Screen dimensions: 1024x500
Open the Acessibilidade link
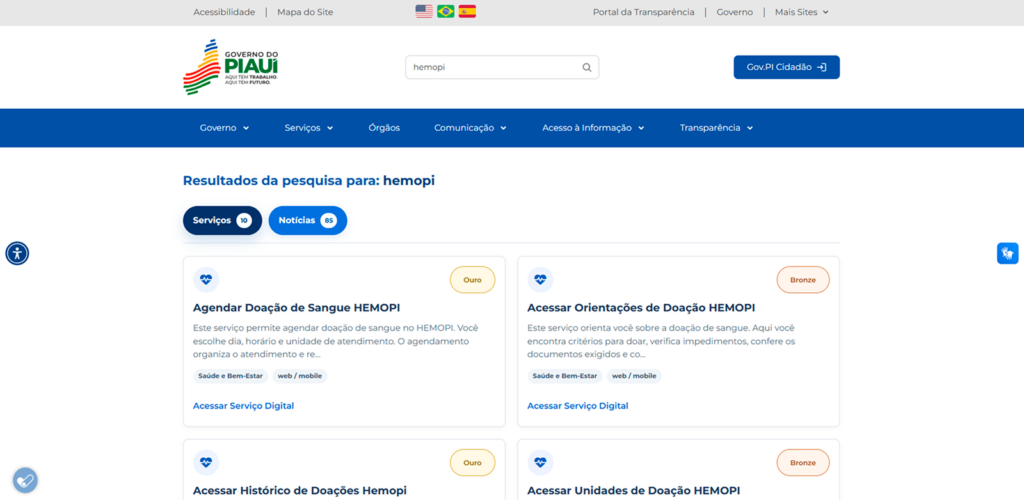pyautogui.click(x=224, y=12)
